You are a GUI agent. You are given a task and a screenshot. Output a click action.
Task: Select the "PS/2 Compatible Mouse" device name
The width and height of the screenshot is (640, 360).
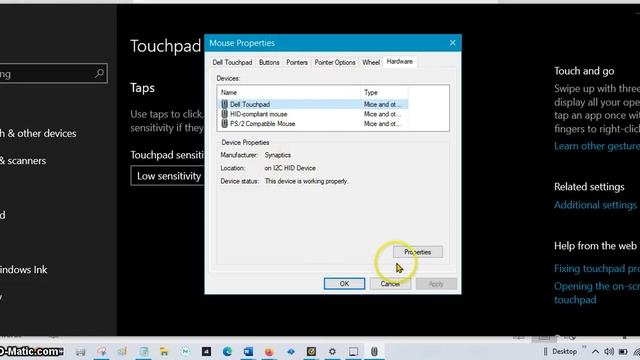pos(262,124)
